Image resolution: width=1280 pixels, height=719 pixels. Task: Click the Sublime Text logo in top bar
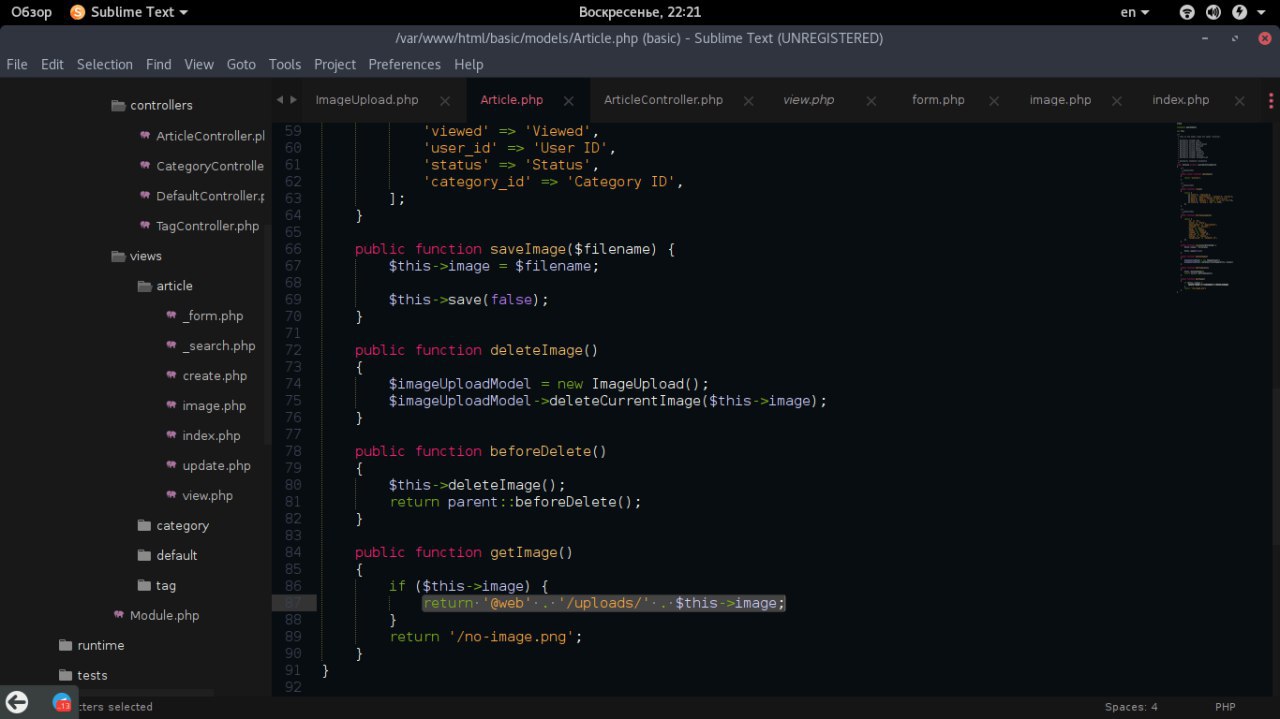[x=78, y=12]
